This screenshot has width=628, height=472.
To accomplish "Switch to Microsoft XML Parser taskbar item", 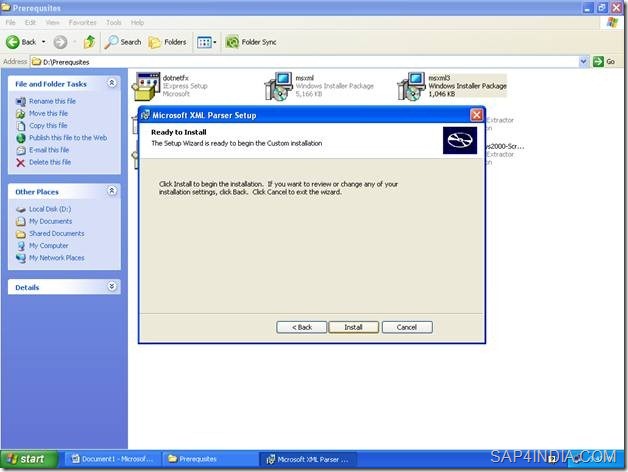I will pyautogui.click(x=308, y=459).
